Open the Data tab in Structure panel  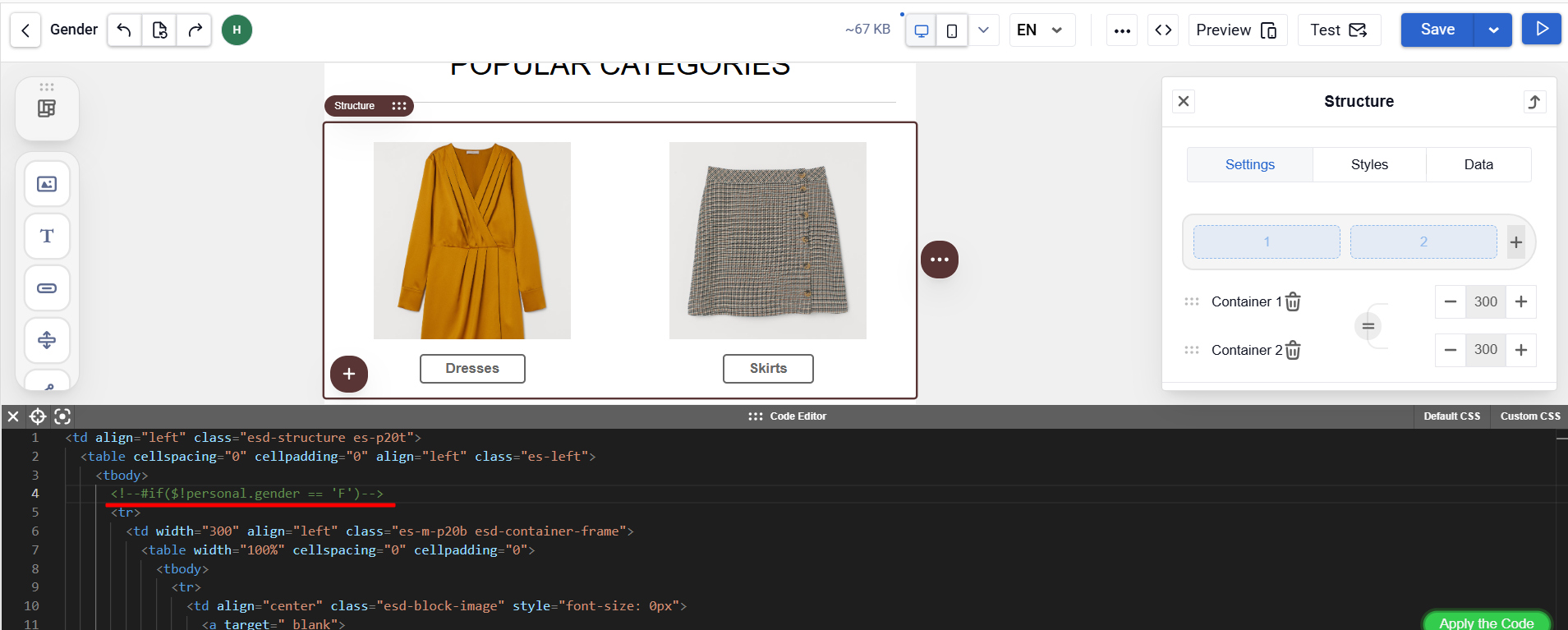pyautogui.click(x=1478, y=164)
